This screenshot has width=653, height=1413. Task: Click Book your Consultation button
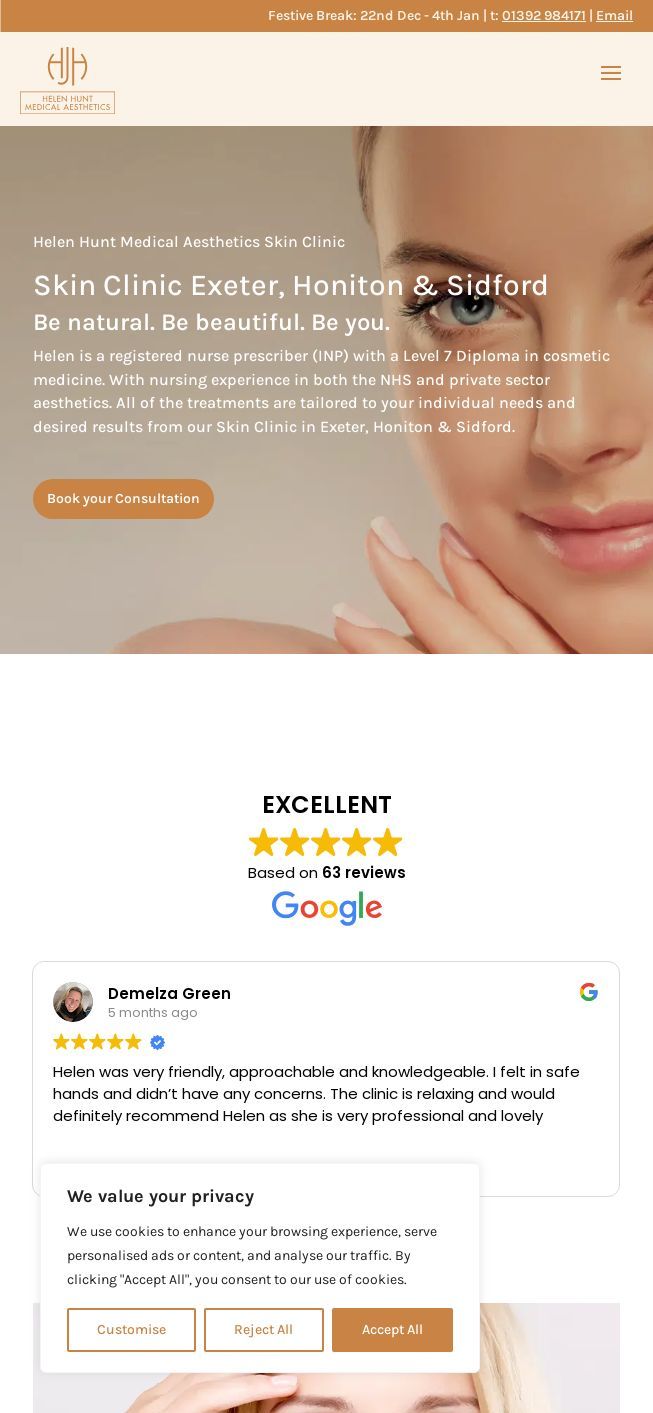(x=123, y=499)
